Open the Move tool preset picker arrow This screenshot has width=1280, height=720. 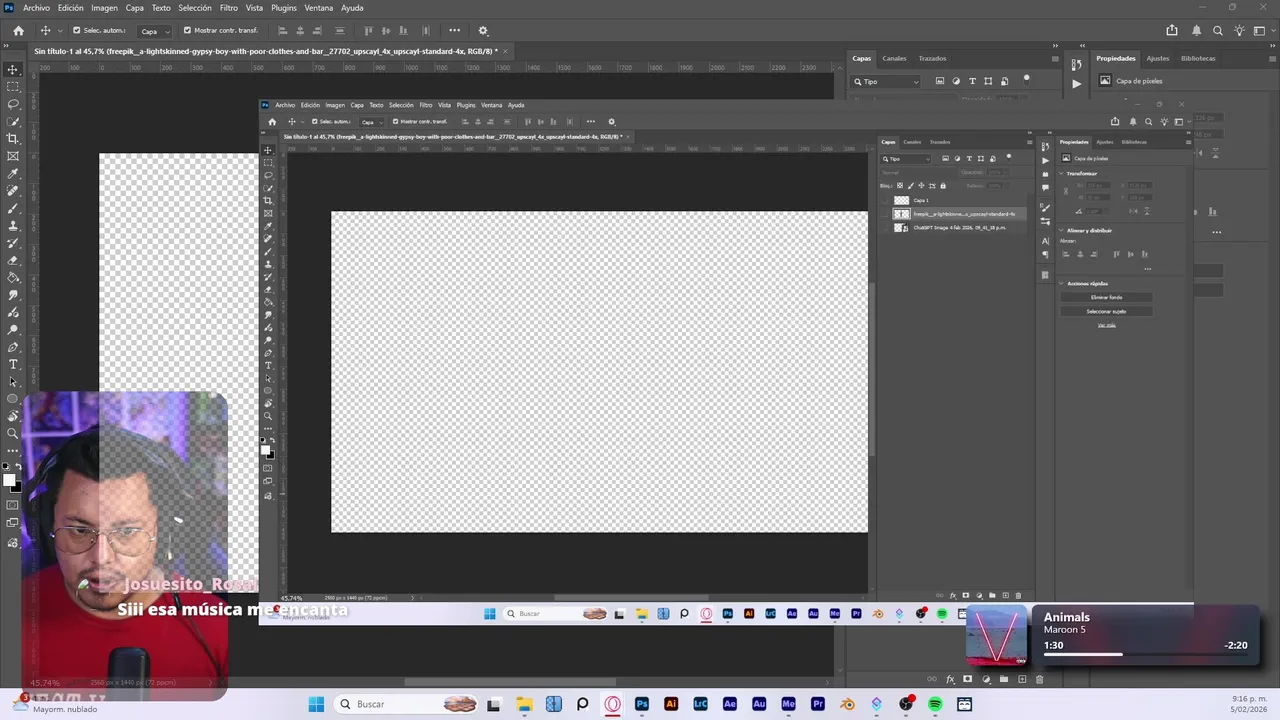point(60,31)
